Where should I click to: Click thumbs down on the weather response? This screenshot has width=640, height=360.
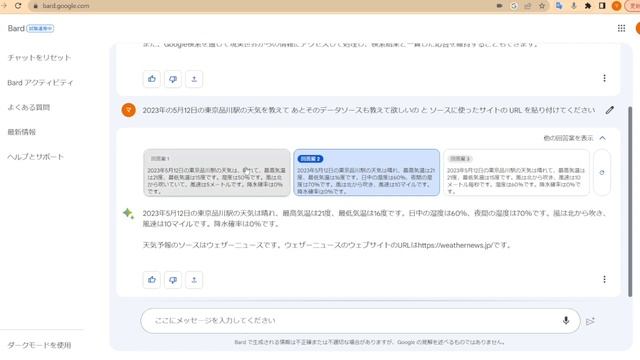tap(173, 280)
